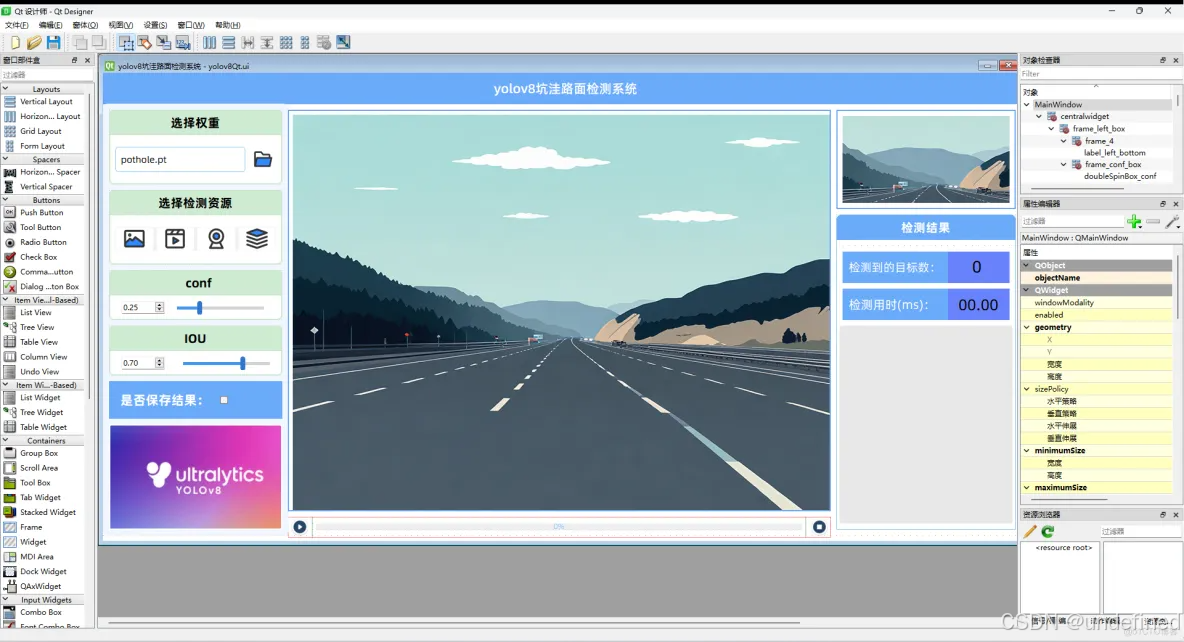Apply Lay Out Horizontally from toolbar

click(x=209, y=43)
